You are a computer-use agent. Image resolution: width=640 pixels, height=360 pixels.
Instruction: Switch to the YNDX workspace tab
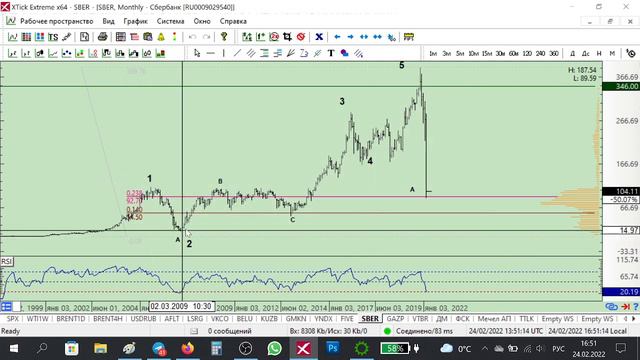[323, 319]
